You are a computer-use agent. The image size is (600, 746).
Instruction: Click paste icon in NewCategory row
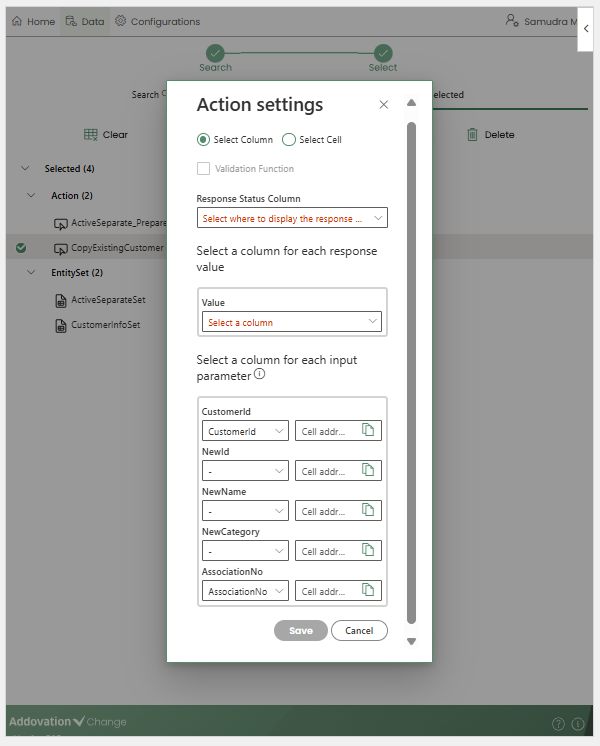tap(368, 551)
